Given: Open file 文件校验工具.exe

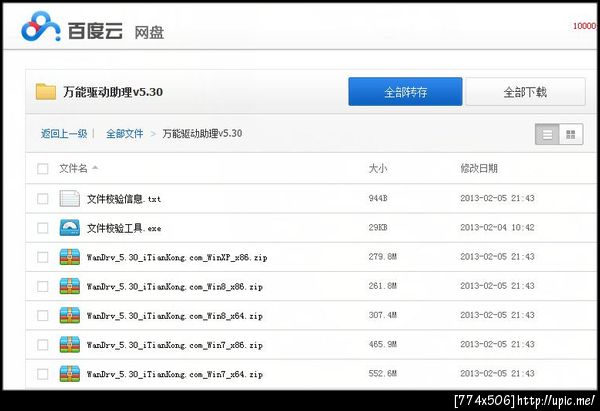Looking at the screenshot, I should [124, 228].
